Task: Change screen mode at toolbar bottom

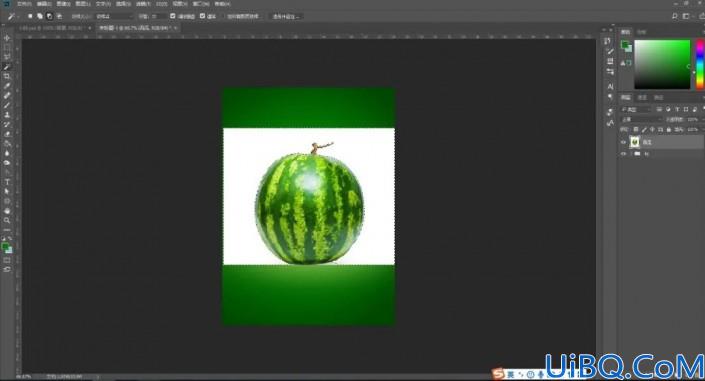Action: 7,269
